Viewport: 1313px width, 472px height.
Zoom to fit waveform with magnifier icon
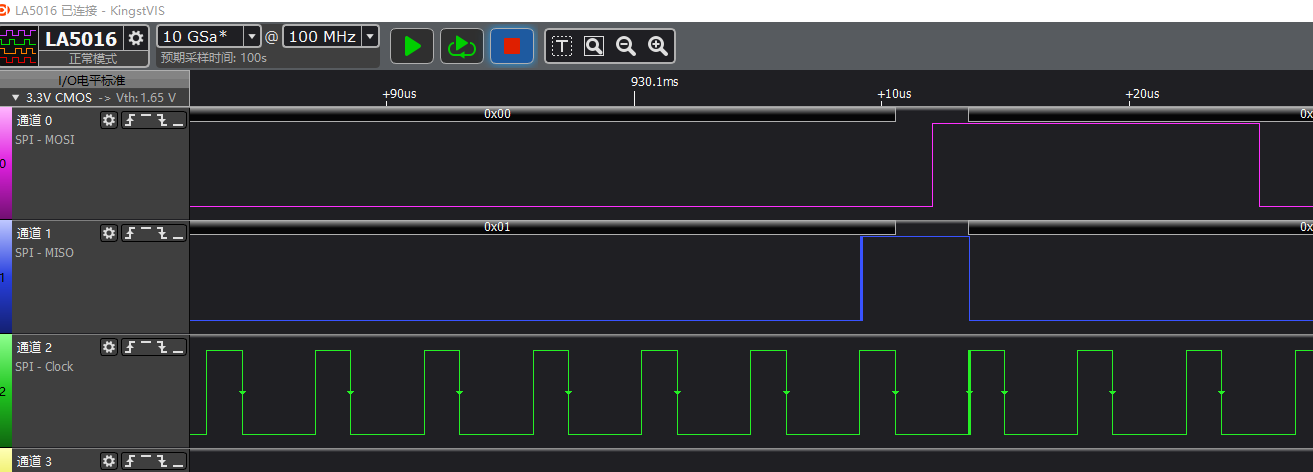pos(594,46)
